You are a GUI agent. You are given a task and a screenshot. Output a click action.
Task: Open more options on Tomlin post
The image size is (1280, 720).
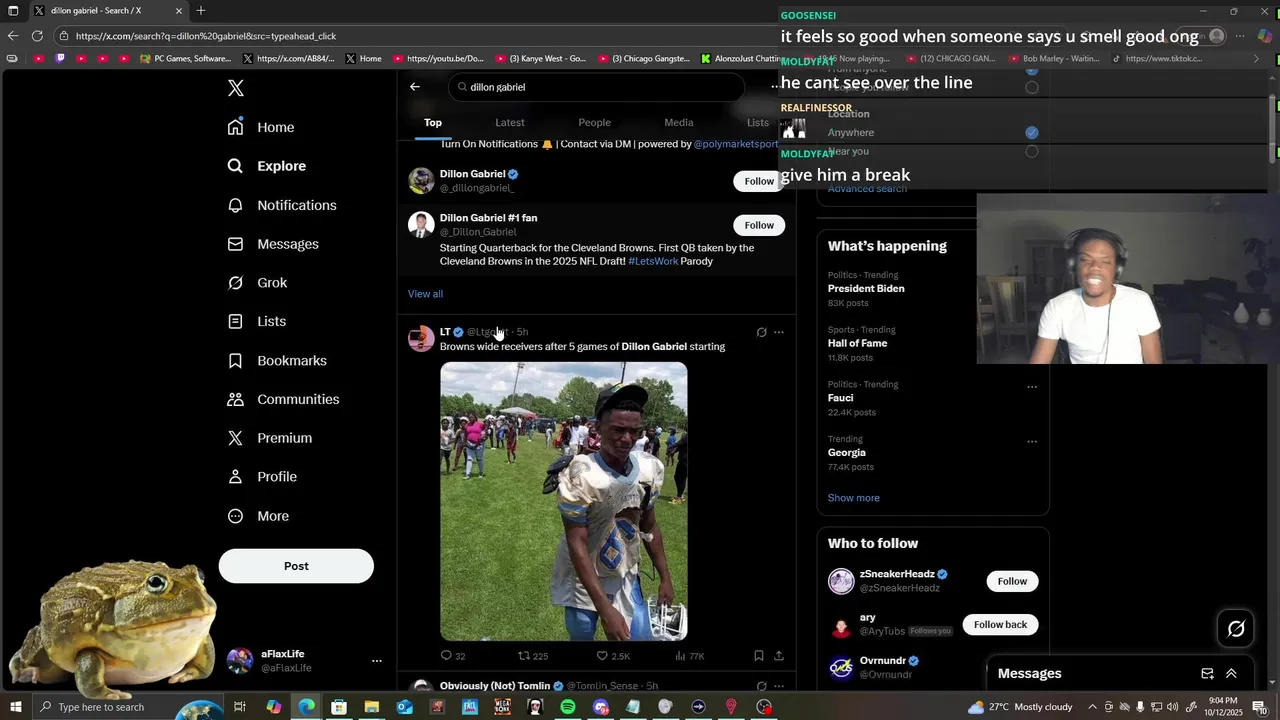[x=779, y=686]
